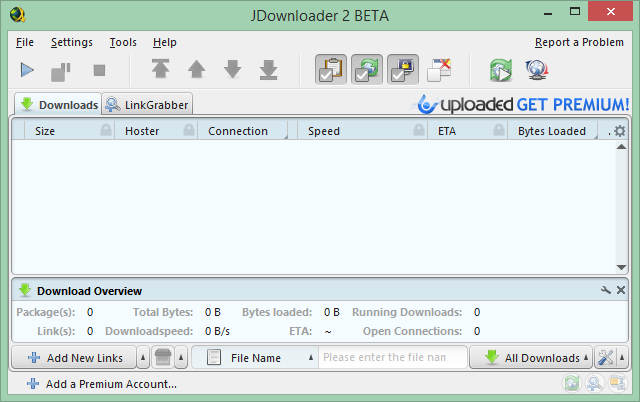The height and width of the screenshot is (402, 640).
Task: Sort by the Bytes Loaded column header
Action: [552, 131]
